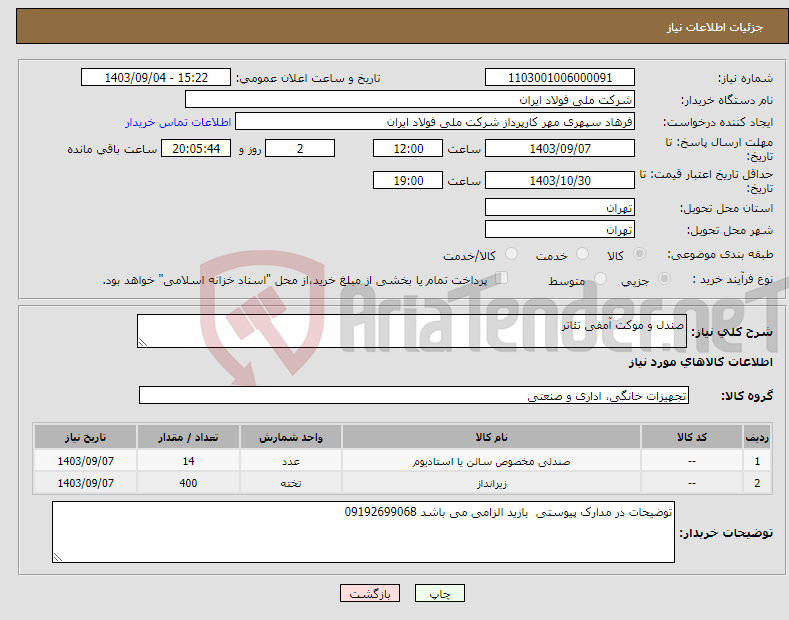This screenshot has height=620, width=789.
Task: Click the buyer name field شرکت ملی فولاد ایران
Action: coord(410,100)
